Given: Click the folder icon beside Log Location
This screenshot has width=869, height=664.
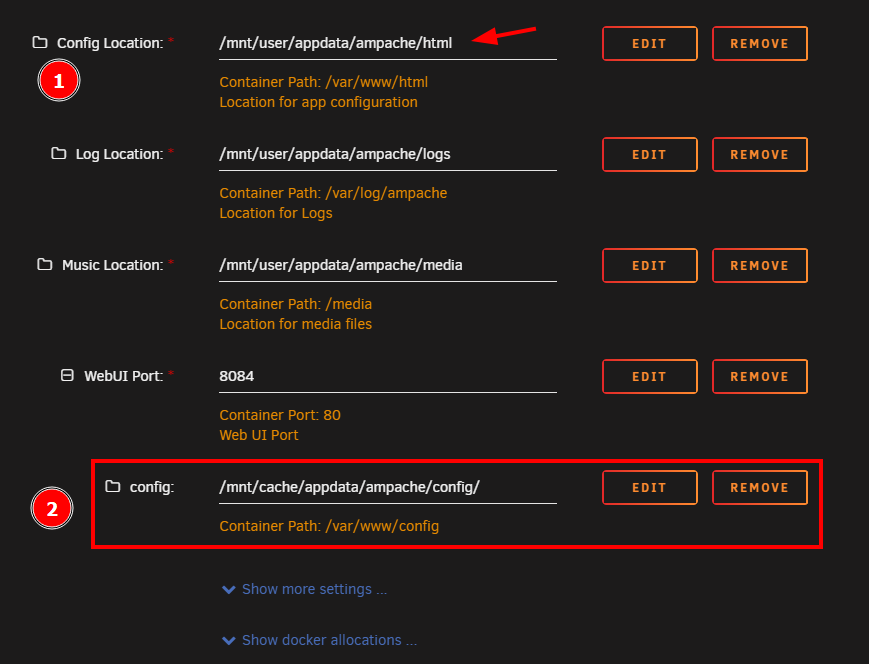Looking at the screenshot, I should point(59,153).
